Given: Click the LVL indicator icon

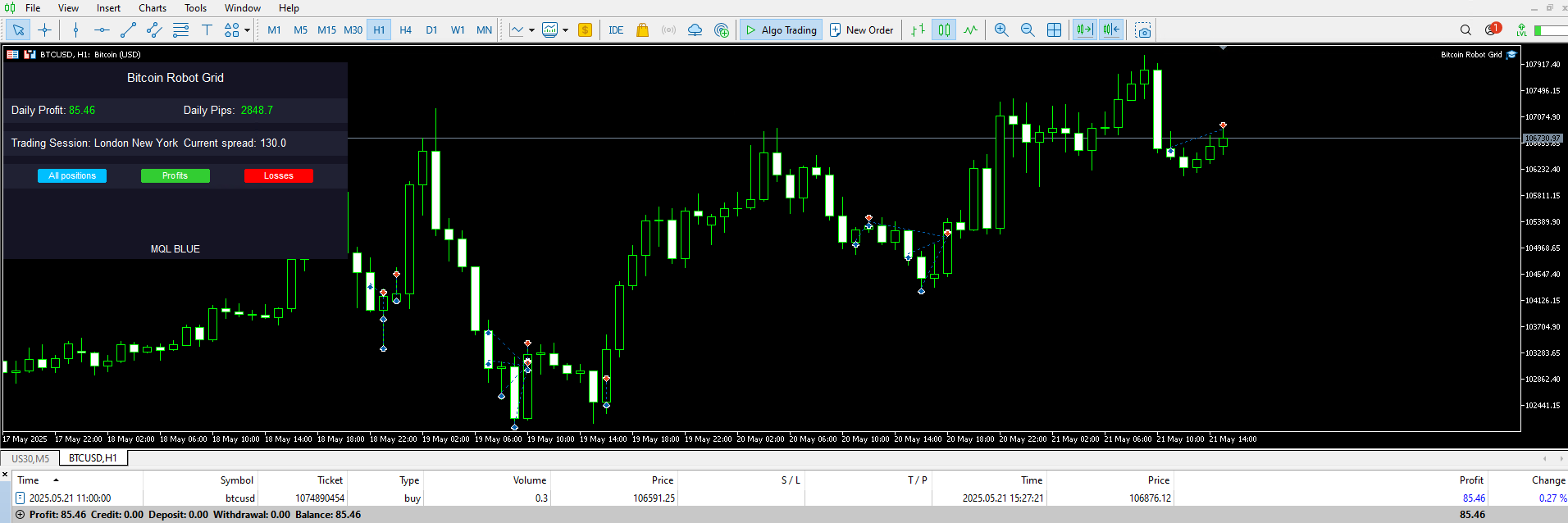Looking at the screenshot, I should point(1521,30).
